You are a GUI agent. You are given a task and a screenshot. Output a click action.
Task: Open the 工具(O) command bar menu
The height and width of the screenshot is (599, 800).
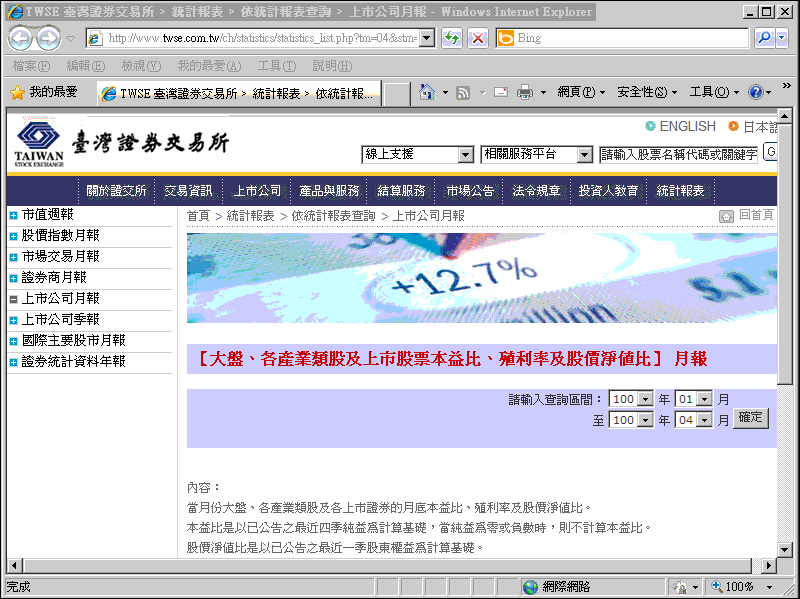pyautogui.click(x=714, y=92)
